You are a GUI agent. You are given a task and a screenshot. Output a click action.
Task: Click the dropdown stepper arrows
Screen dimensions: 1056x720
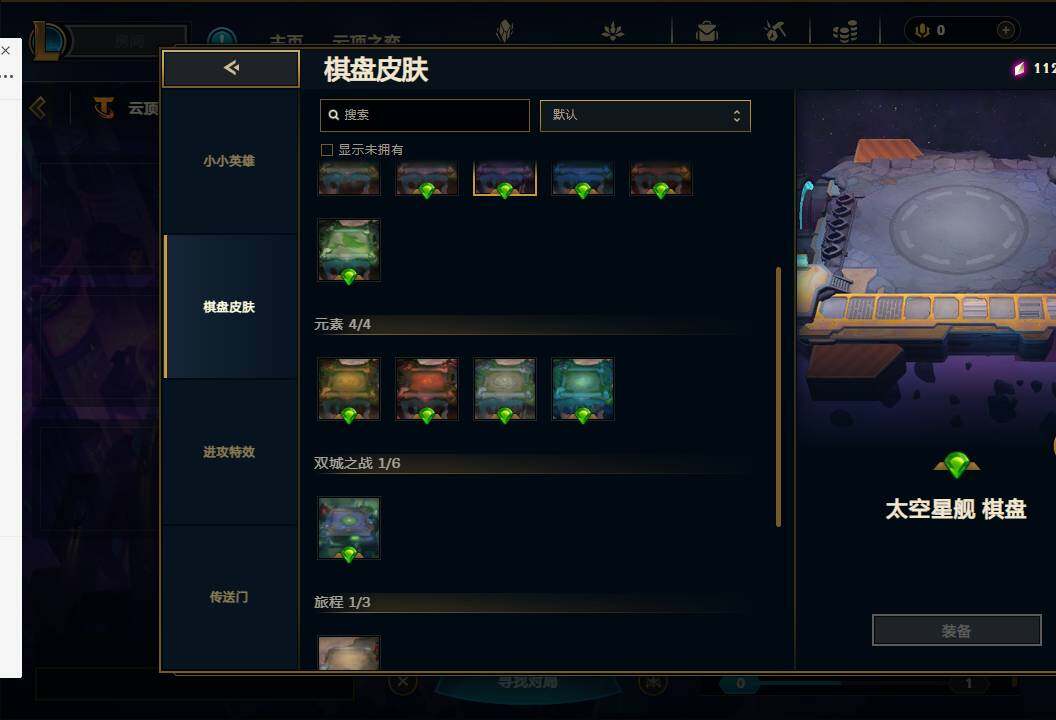(x=737, y=116)
